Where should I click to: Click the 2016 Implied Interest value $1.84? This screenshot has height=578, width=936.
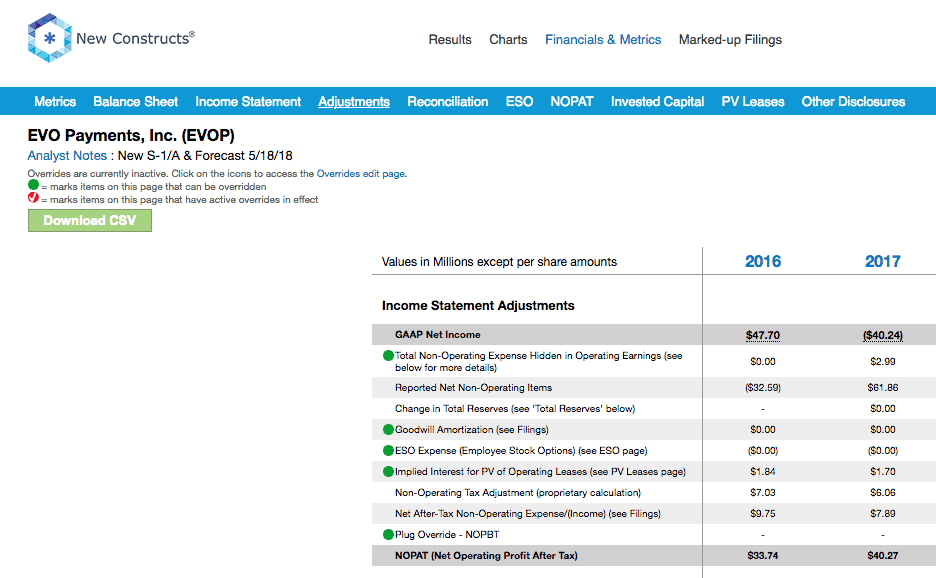[763, 471]
